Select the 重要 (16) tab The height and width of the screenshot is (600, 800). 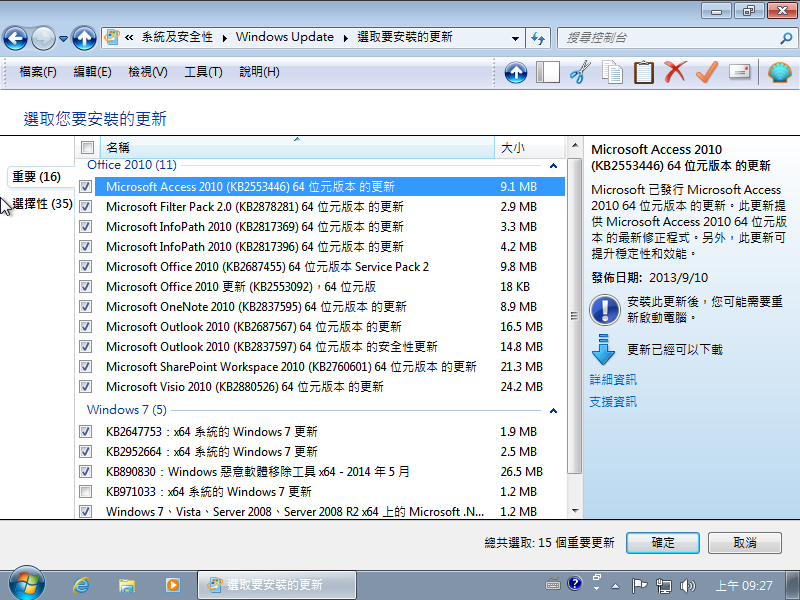37,177
